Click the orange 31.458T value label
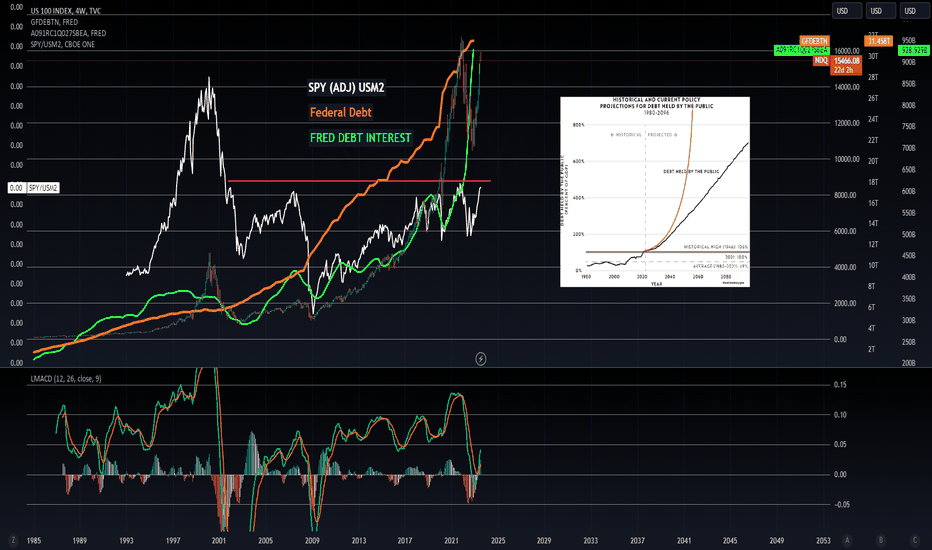The image size is (932, 550). 879,41
